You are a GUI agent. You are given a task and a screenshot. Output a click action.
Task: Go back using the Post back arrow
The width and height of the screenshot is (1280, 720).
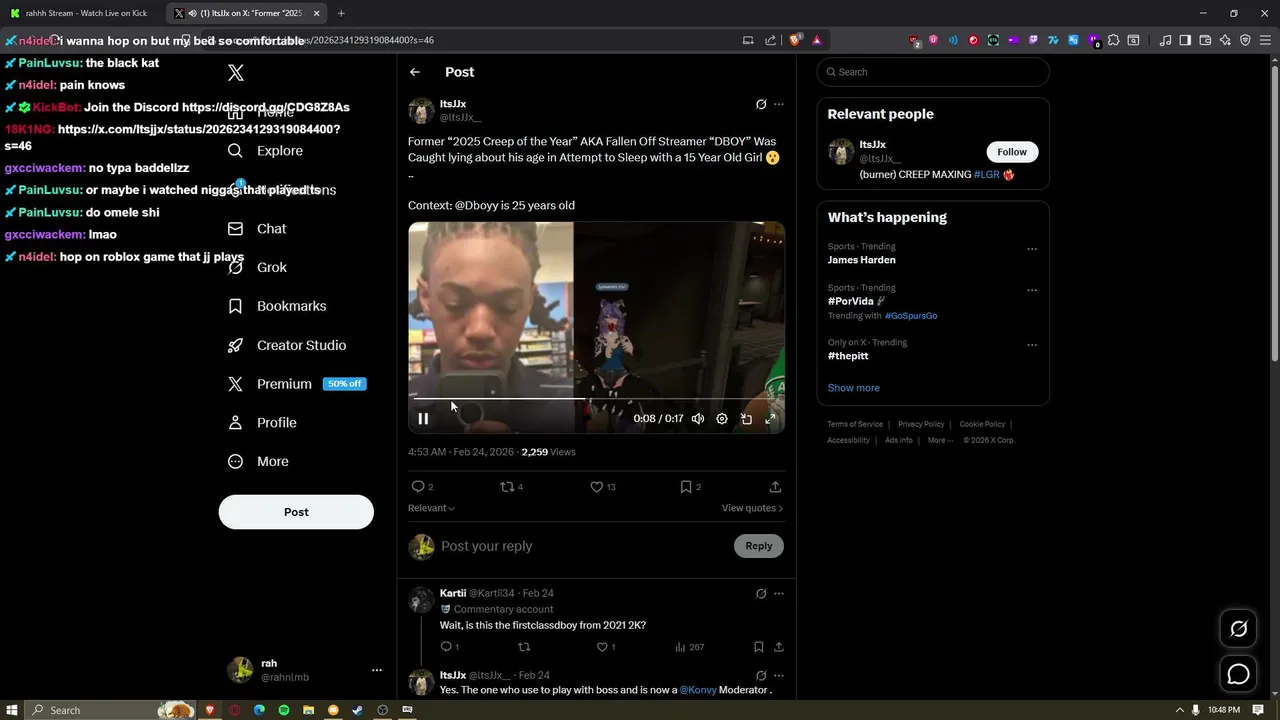[x=415, y=72]
